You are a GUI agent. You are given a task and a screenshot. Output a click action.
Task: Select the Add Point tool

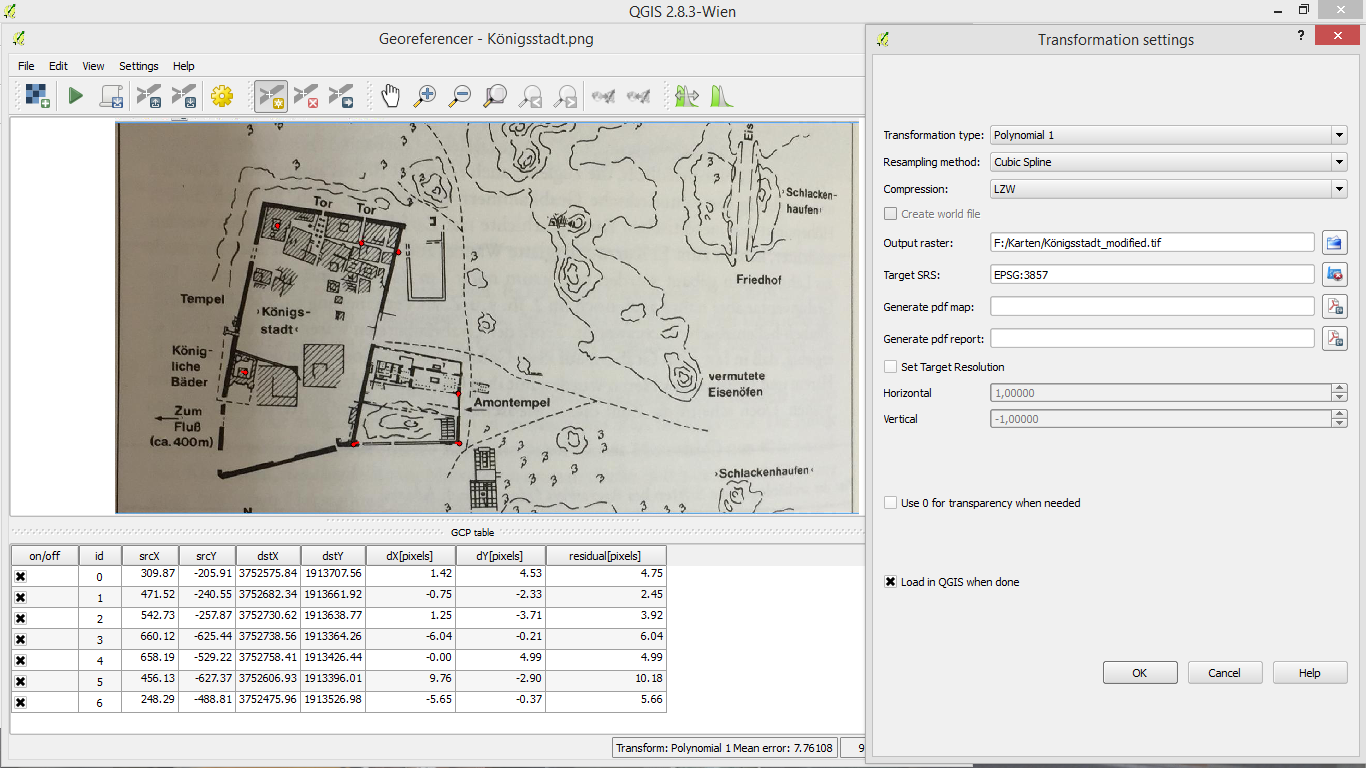click(270, 96)
